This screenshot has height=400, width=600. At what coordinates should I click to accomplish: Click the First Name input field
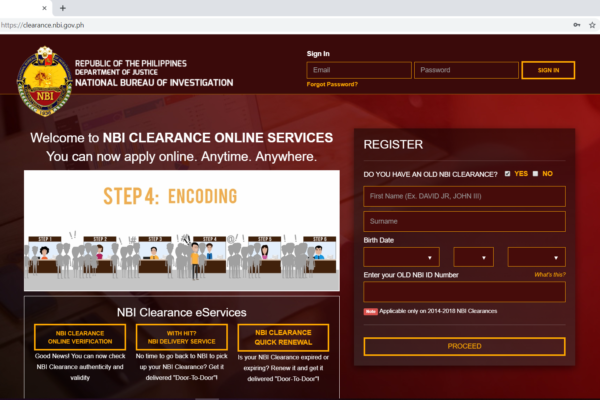click(464, 196)
